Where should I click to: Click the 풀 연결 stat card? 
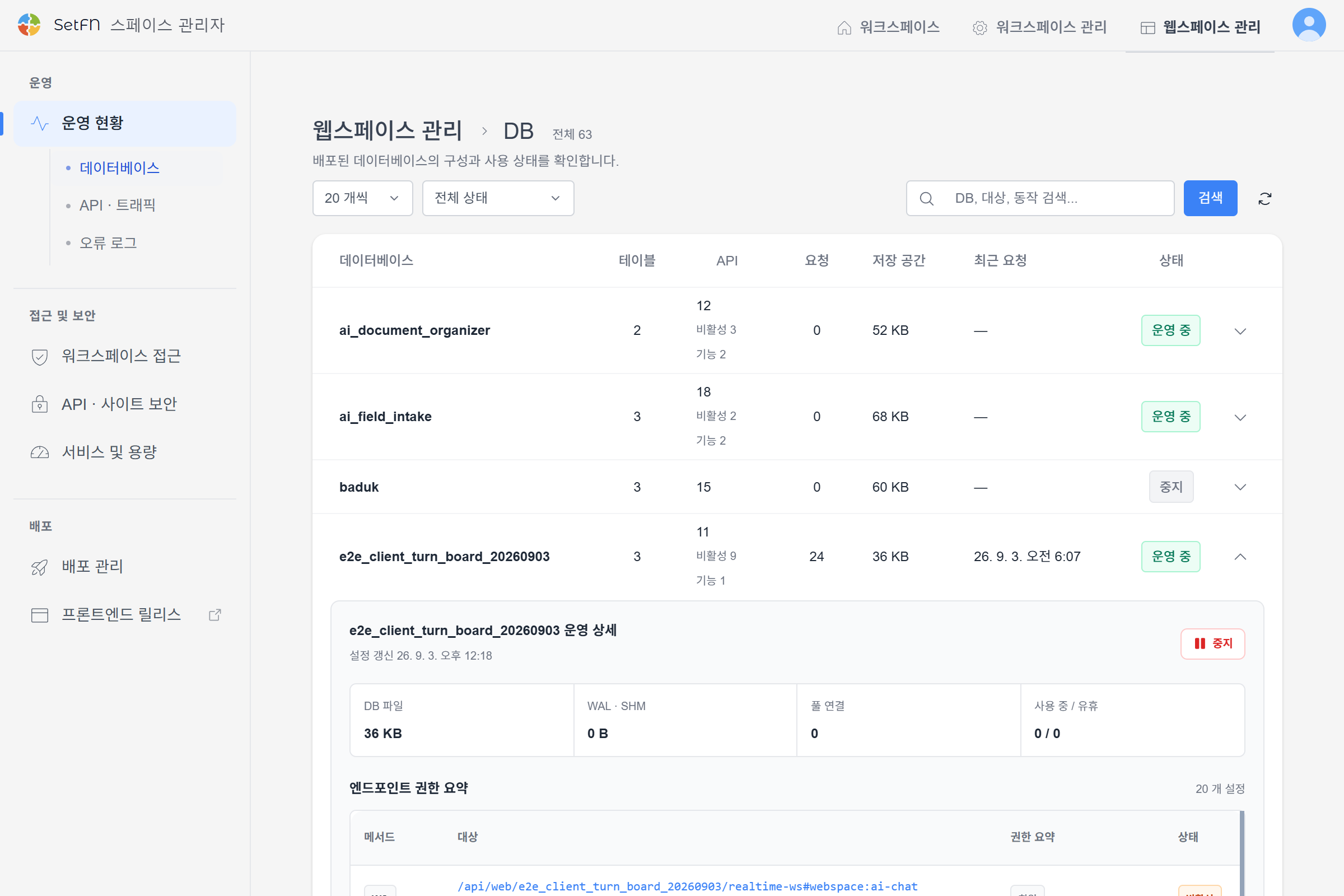[908, 720]
